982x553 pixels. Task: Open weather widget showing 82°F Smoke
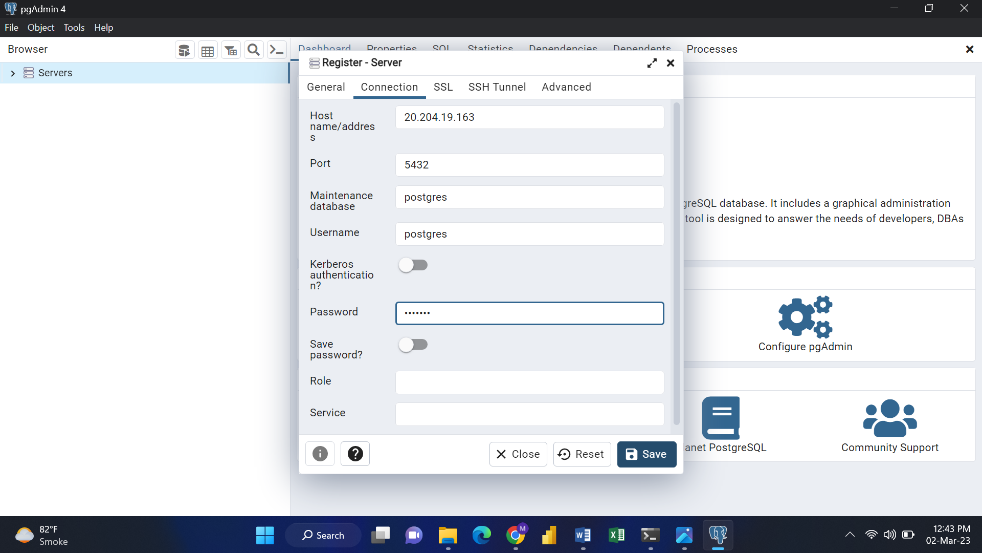coord(41,535)
